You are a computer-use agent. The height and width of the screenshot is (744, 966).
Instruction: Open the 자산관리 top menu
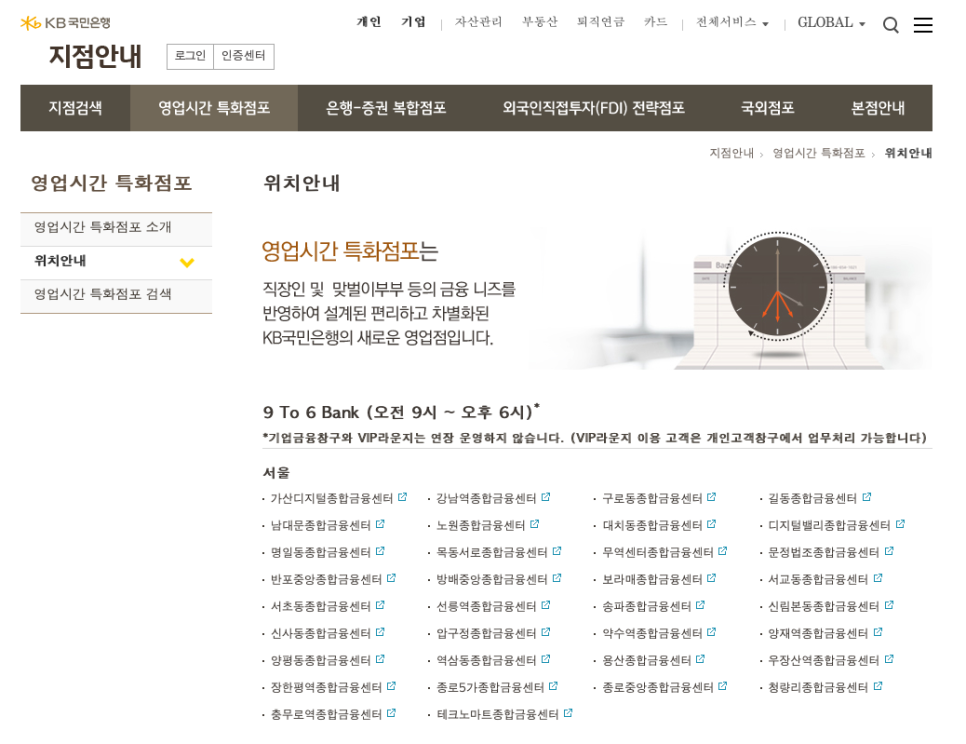[x=478, y=22]
